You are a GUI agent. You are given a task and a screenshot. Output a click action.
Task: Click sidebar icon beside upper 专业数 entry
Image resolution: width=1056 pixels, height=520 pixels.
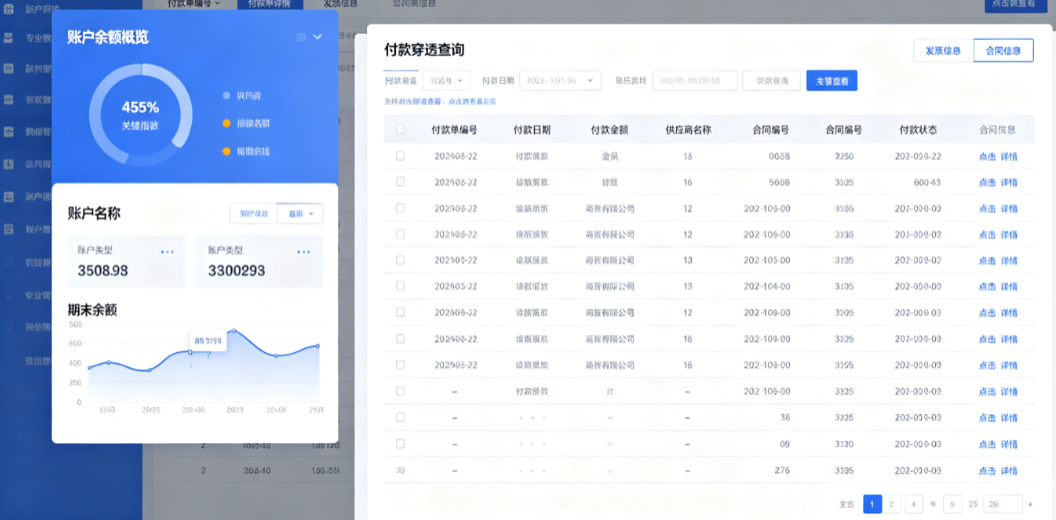(x=9, y=37)
